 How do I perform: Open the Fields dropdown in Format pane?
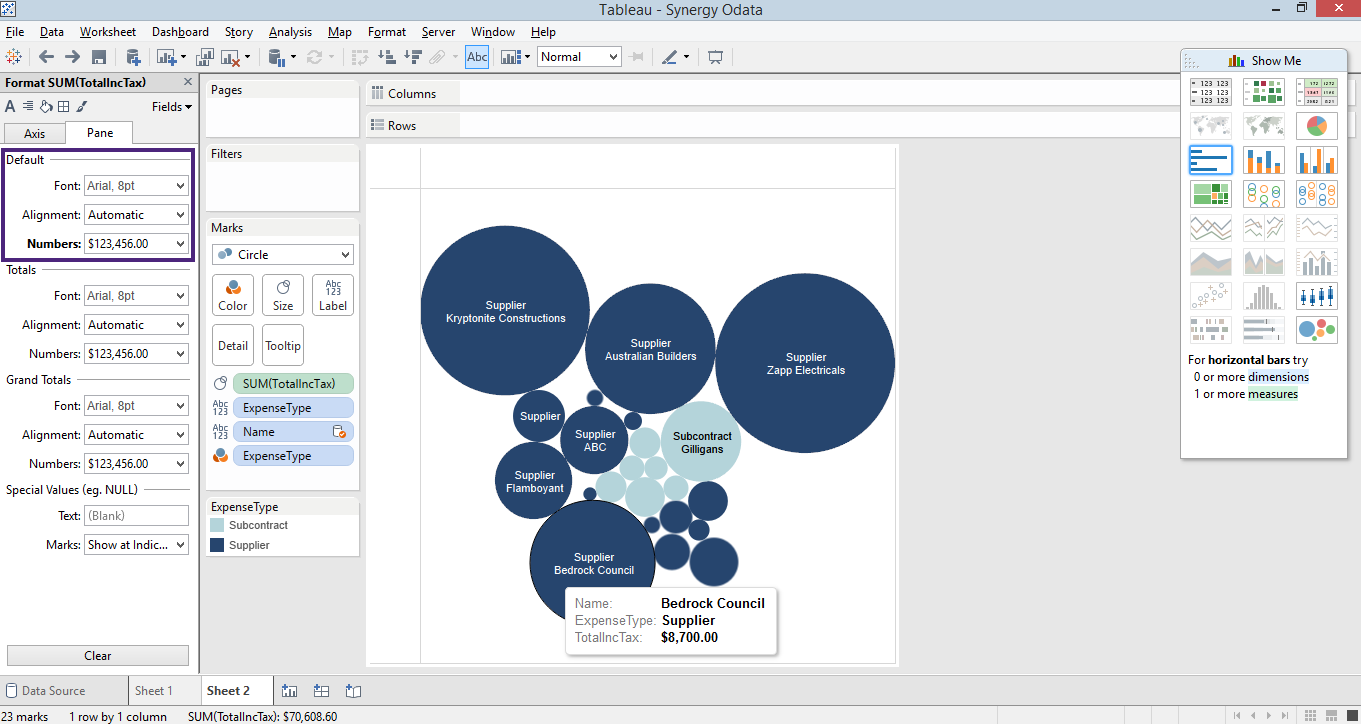[x=172, y=106]
